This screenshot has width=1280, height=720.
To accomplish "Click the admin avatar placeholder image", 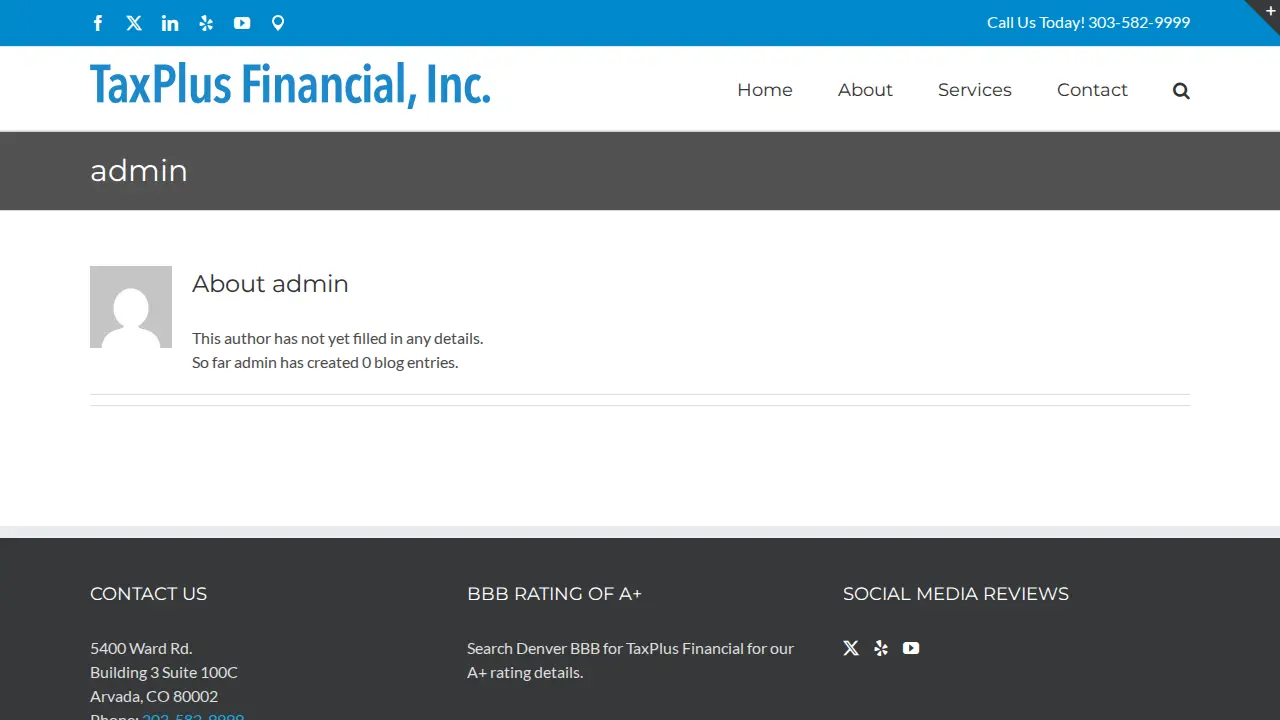I will (131, 307).
